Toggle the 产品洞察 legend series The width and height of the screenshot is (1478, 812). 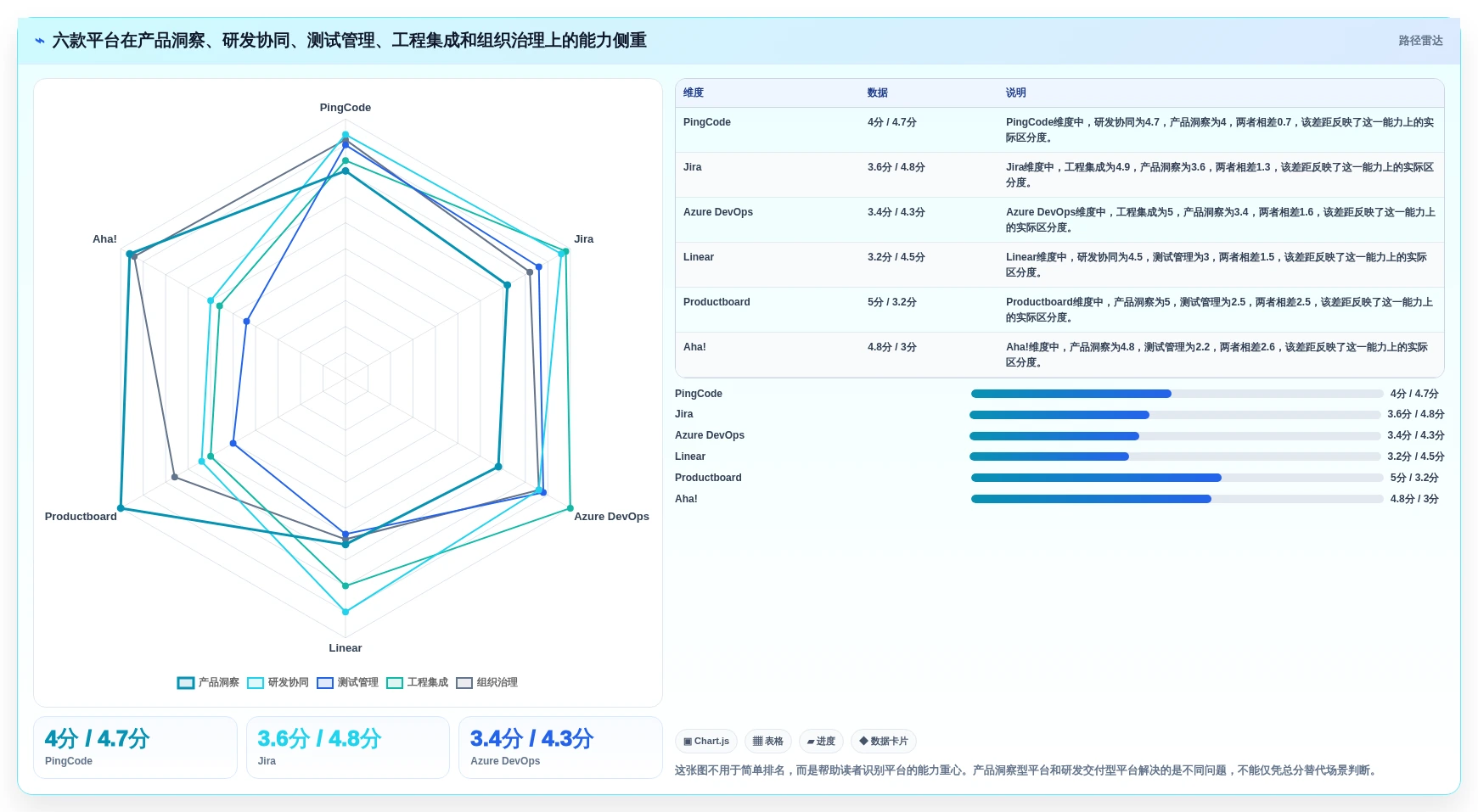(208, 682)
